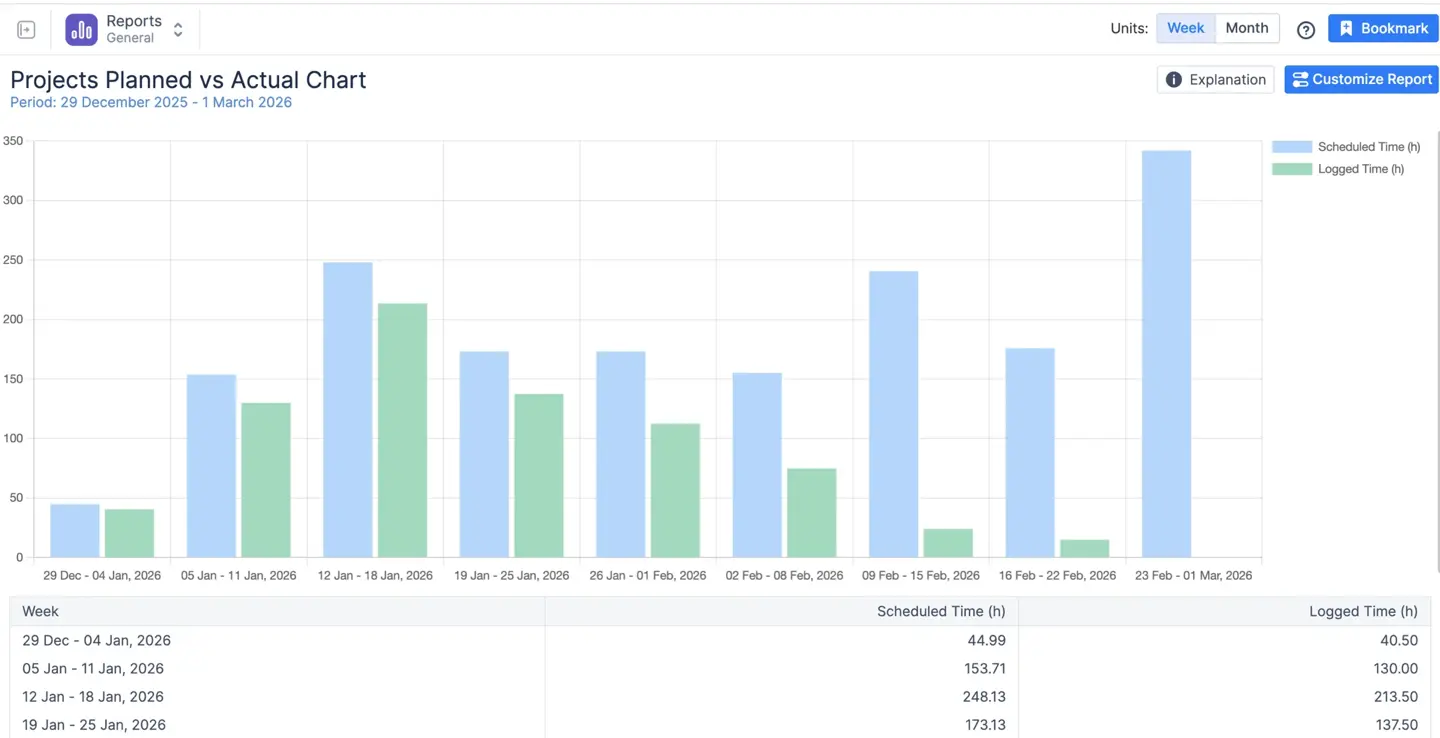Expand the report type selector beside Reports

coord(177,29)
